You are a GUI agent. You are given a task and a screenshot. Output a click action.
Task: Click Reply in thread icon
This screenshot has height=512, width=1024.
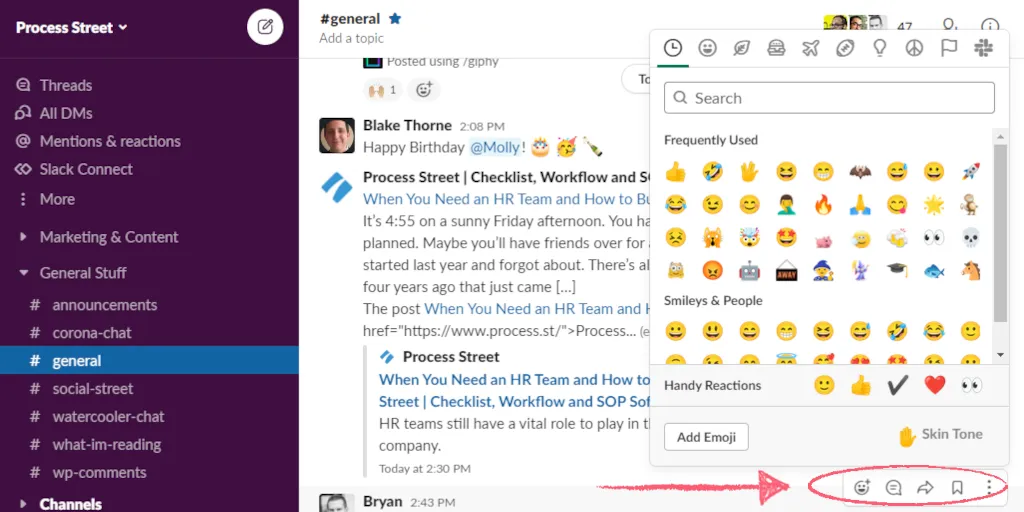point(893,487)
